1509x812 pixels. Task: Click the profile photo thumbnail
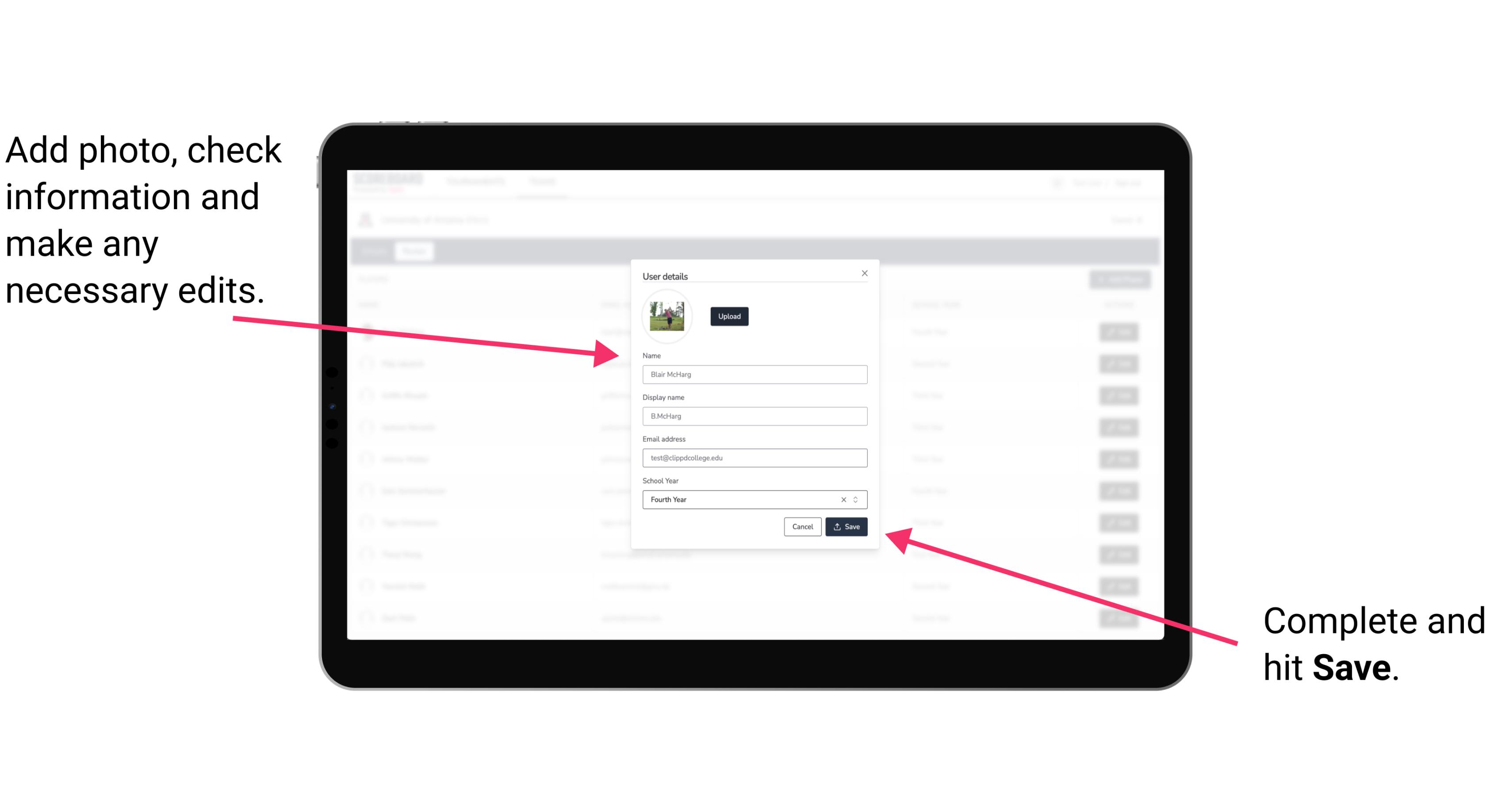click(x=665, y=314)
